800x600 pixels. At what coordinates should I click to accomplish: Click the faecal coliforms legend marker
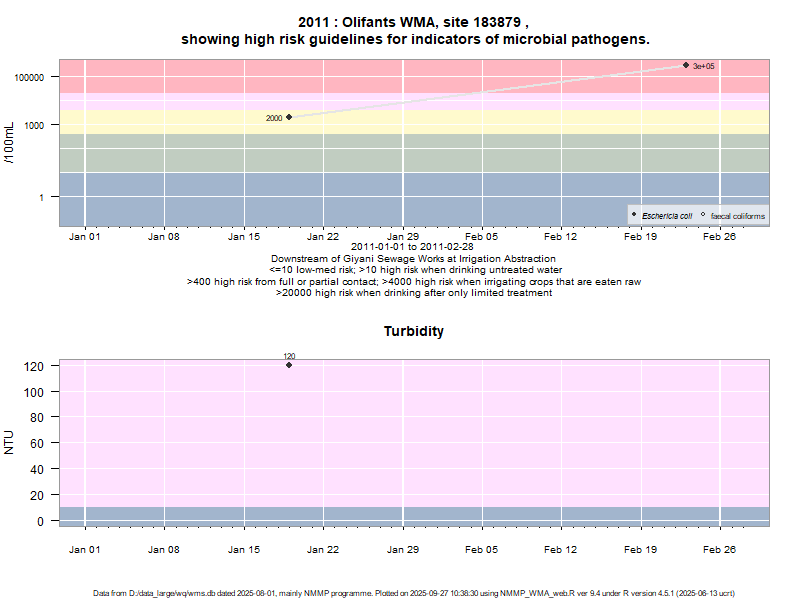(x=703, y=215)
